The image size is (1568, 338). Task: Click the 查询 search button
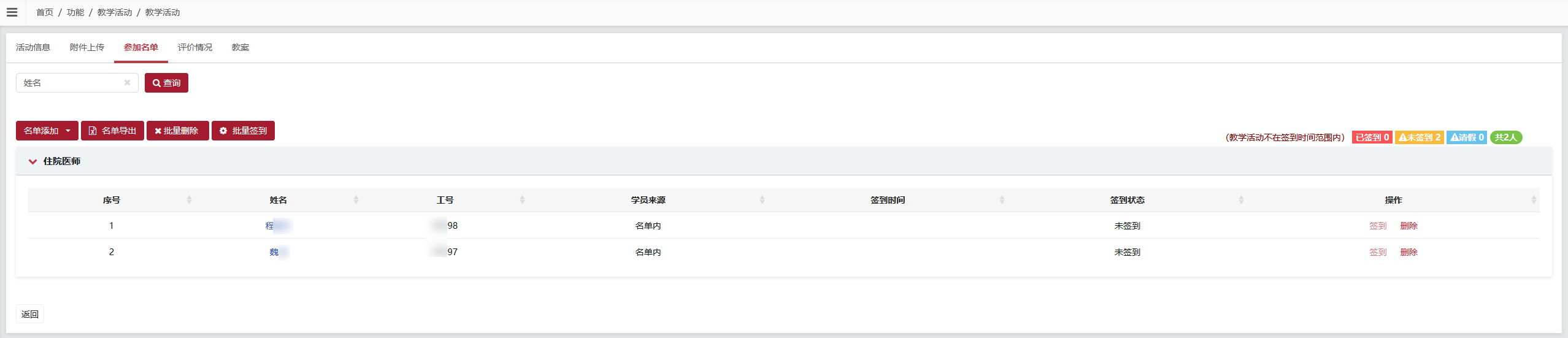(x=166, y=83)
